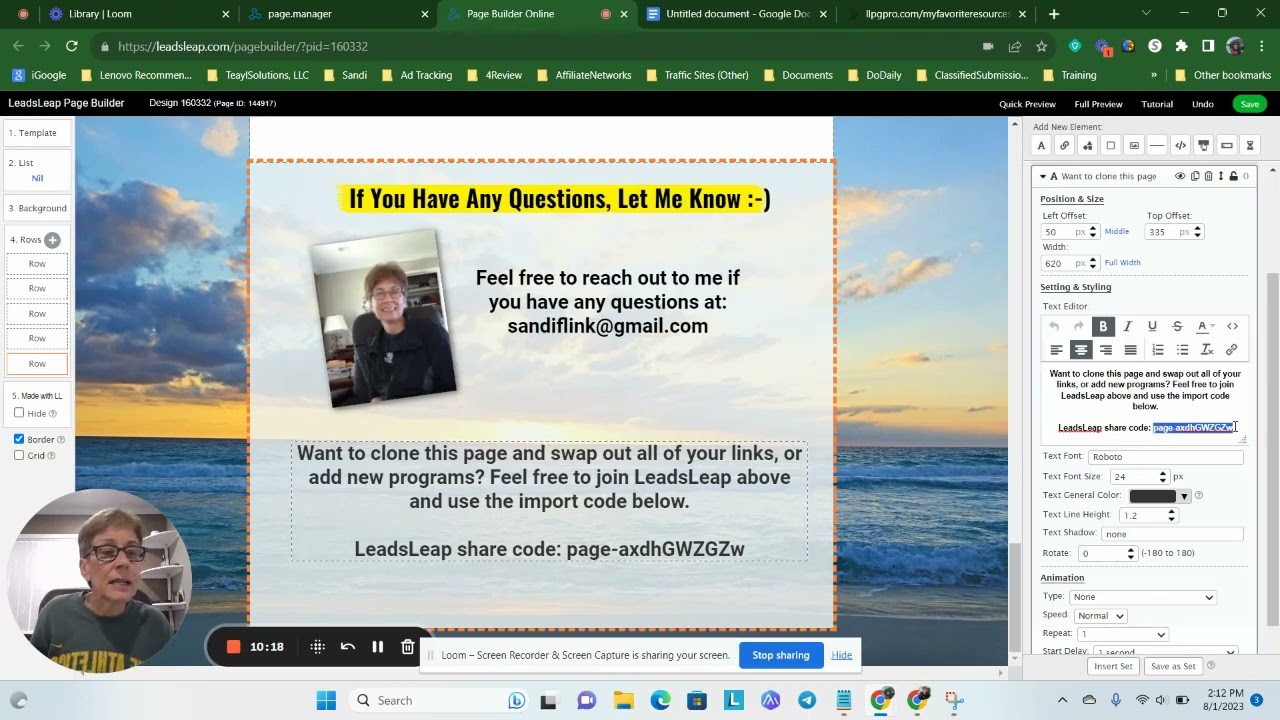The image size is (1280, 720).
Task: Insert a hyperlink in Text Editor
Action: tap(1231, 350)
